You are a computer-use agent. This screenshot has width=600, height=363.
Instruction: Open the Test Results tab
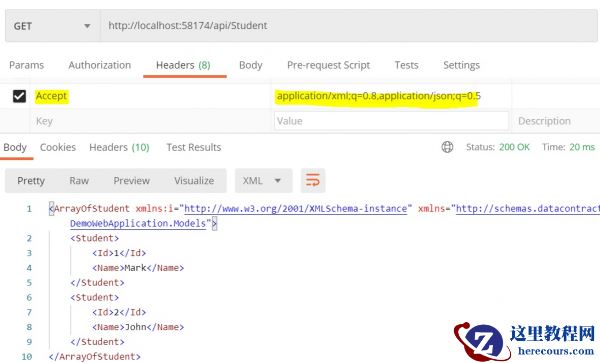[x=194, y=147]
